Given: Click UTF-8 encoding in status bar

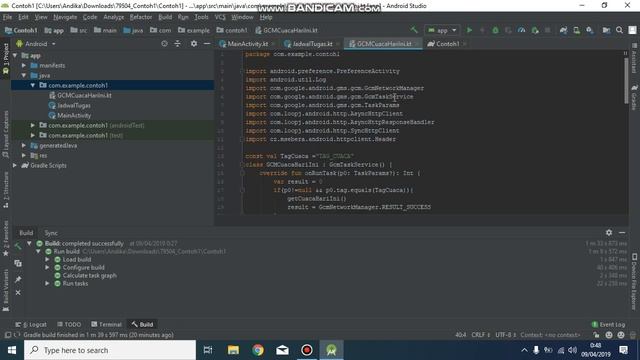Looking at the screenshot, I should (506, 335).
